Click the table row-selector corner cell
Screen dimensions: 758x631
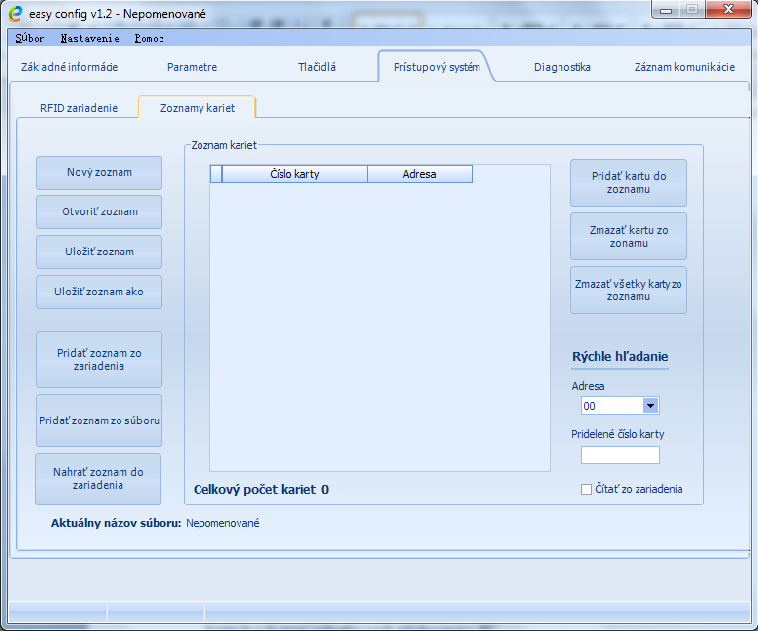(x=216, y=174)
